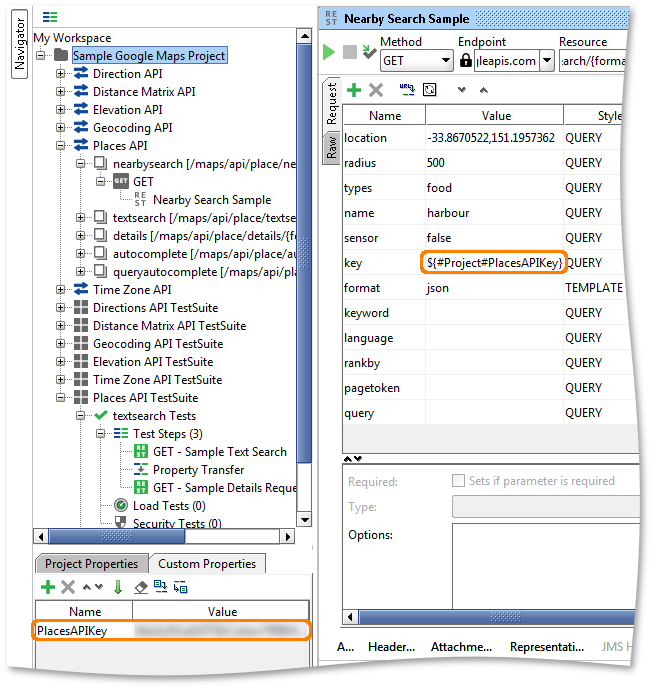Expand the Time Zone API node
This screenshot has width=653, height=690.
[61, 290]
